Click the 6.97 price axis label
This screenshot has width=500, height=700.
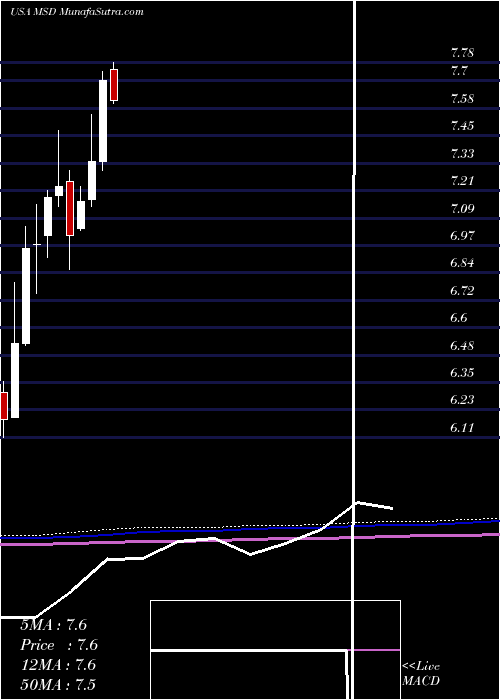click(462, 236)
